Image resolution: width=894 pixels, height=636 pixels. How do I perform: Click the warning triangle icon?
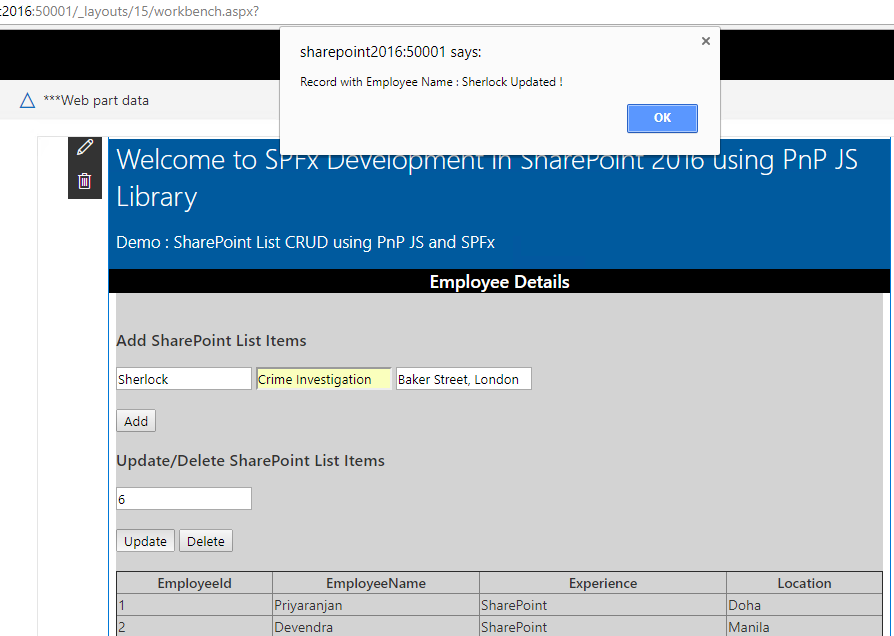coord(27,101)
